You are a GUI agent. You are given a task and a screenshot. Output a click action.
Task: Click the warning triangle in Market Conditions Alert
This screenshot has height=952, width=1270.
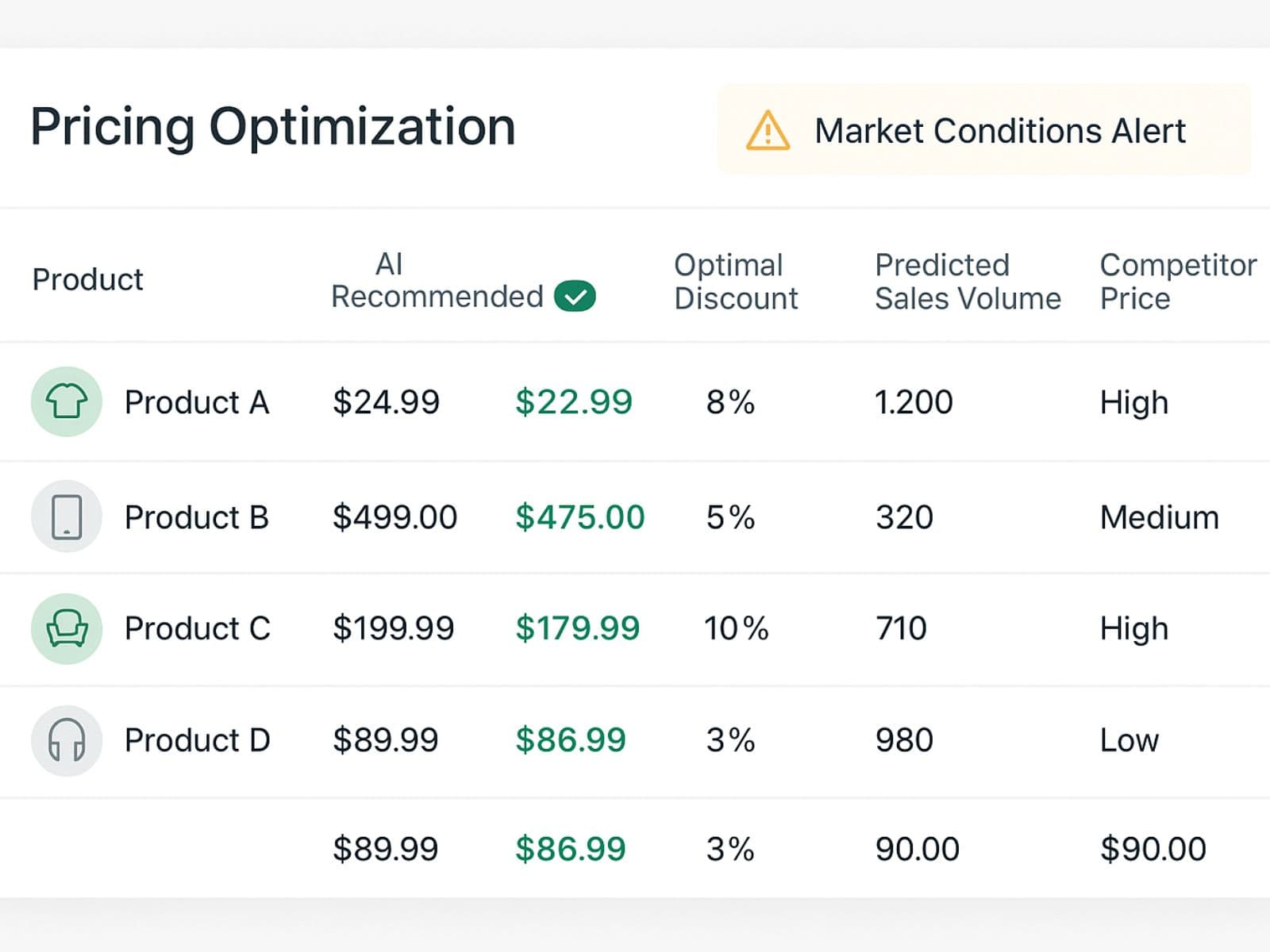pyautogui.click(x=768, y=130)
